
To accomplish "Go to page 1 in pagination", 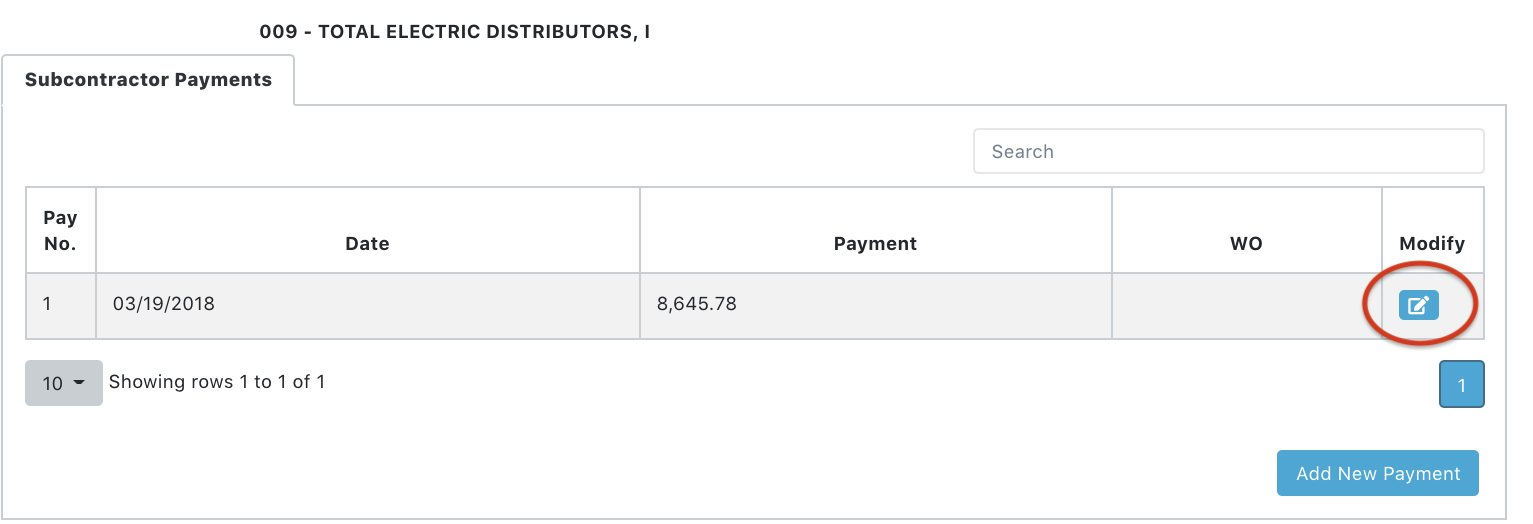I will (x=1462, y=385).
